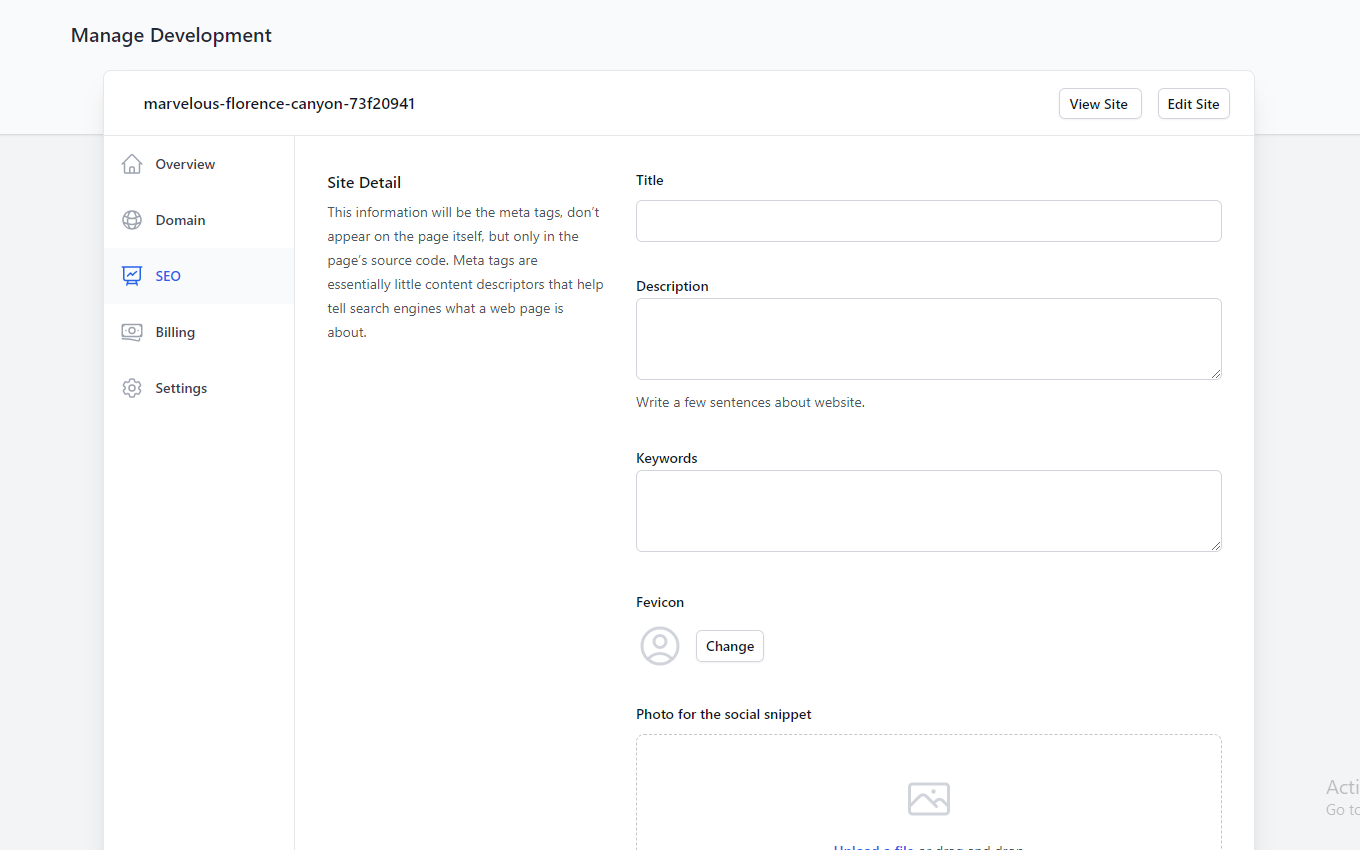Click the home icon beside Overview
The height and width of the screenshot is (850, 1360).
point(132,164)
